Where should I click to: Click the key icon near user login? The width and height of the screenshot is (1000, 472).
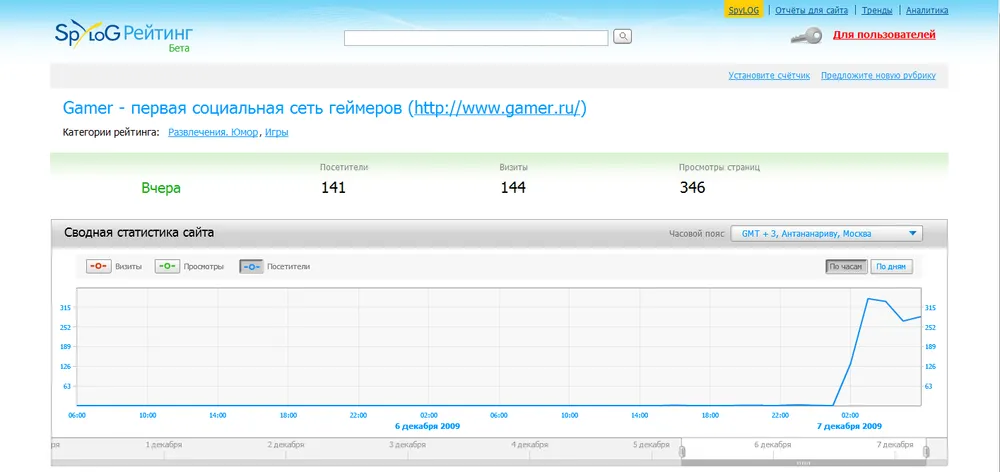tap(805, 36)
